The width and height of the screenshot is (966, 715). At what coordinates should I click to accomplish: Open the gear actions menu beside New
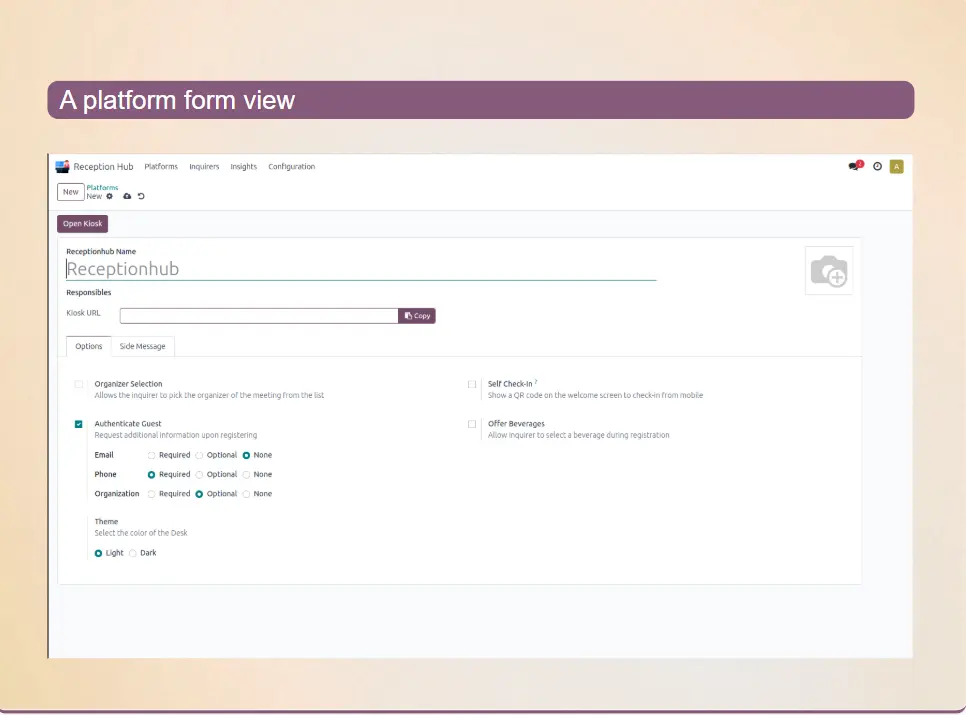click(110, 196)
